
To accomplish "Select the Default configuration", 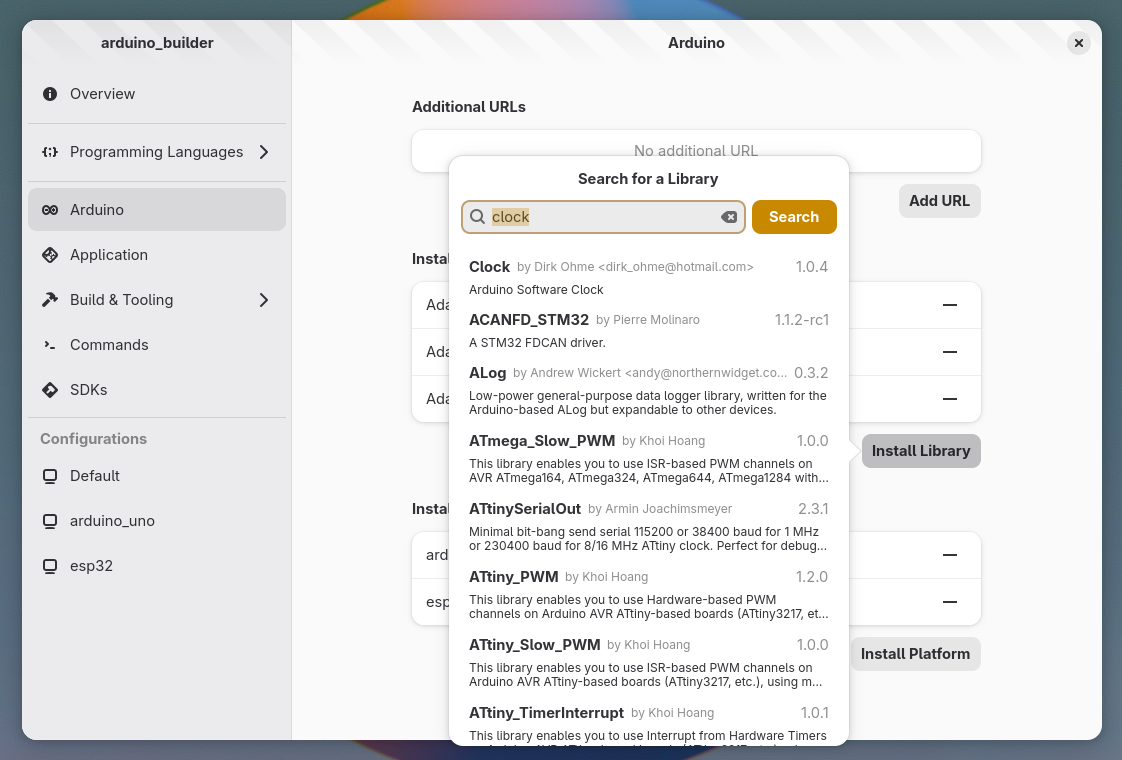I will [x=157, y=476].
